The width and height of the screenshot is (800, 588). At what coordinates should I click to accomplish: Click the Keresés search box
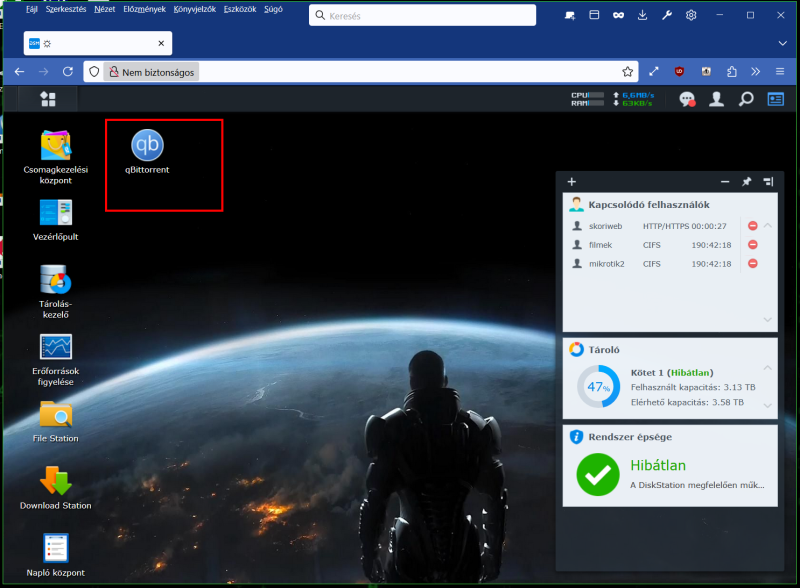(x=422, y=15)
